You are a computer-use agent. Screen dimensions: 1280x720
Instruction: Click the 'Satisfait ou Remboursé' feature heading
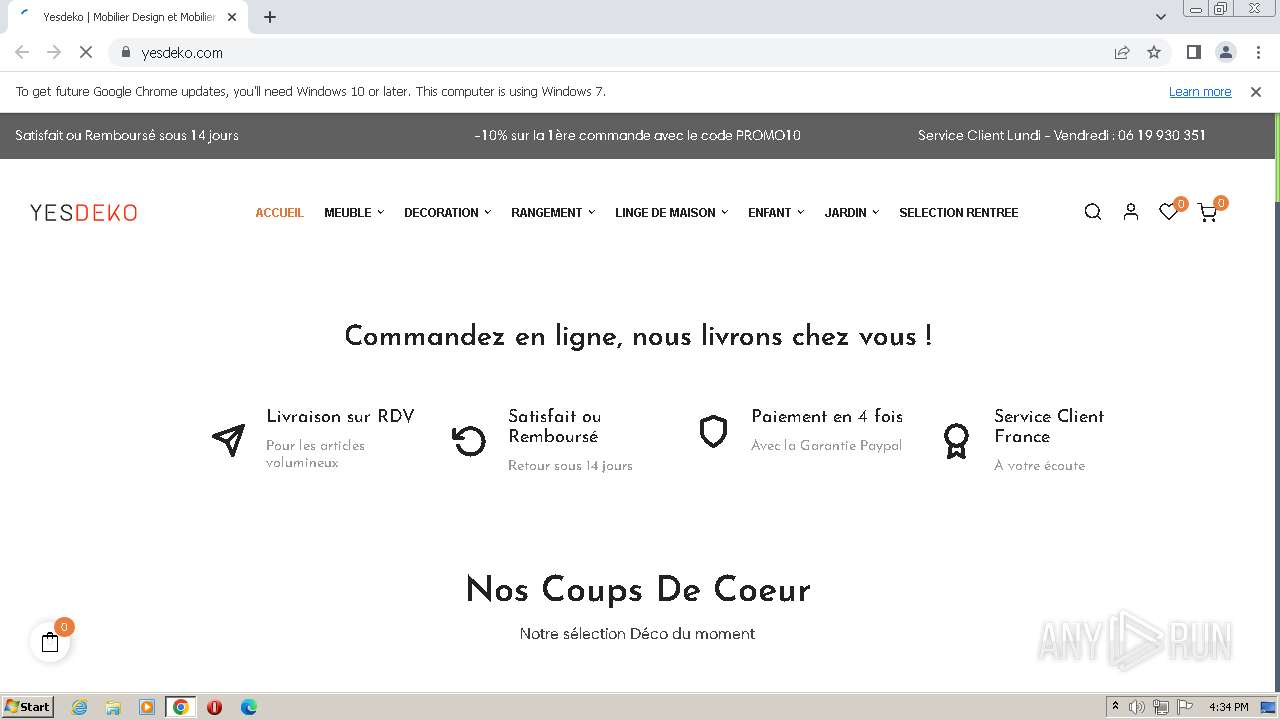554,426
